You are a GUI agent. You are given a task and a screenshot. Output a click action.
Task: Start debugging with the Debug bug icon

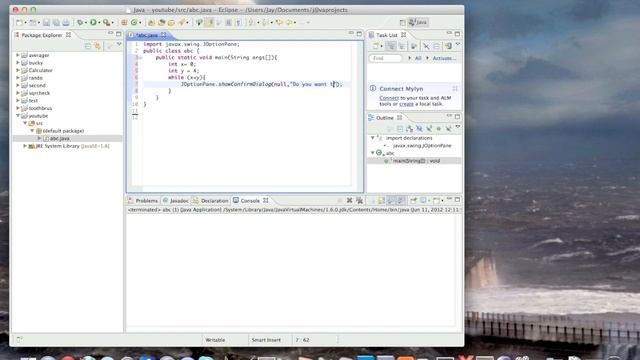(x=80, y=22)
